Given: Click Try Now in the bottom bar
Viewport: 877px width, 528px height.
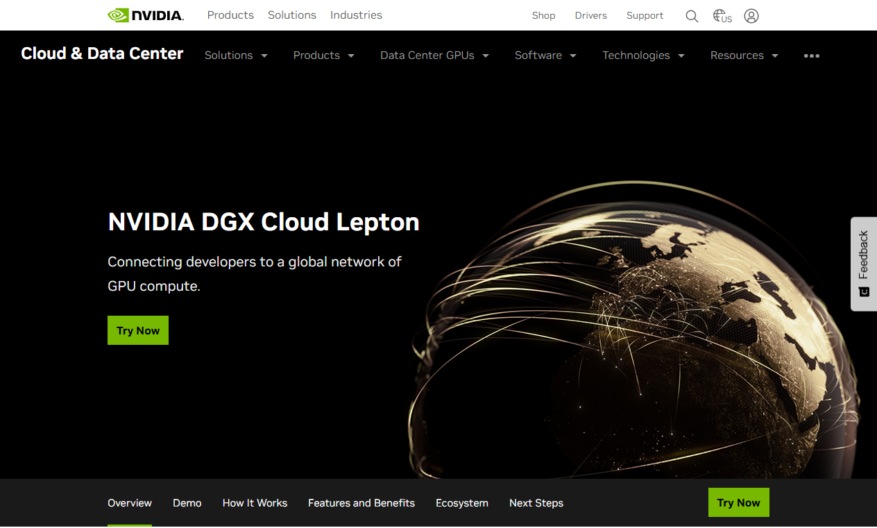Looking at the screenshot, I should click(738, 502).
